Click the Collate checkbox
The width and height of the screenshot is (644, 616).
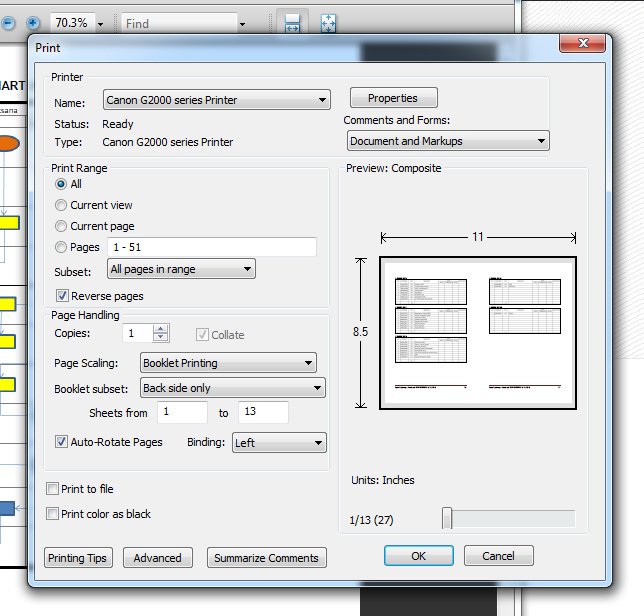[202, 335]
